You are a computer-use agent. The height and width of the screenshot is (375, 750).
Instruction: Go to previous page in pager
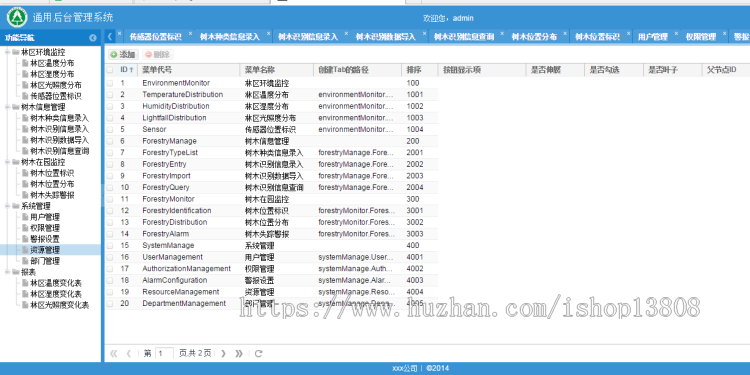[128, 353]
